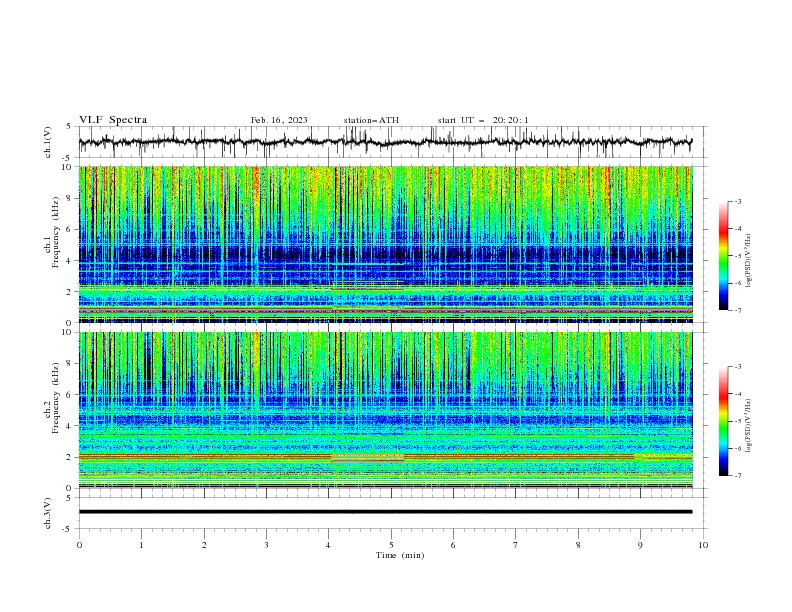Click the ch.1(V) waveform axis label
Image resolution: width=792 pixels, height=612 pixels.
(48, 142)
